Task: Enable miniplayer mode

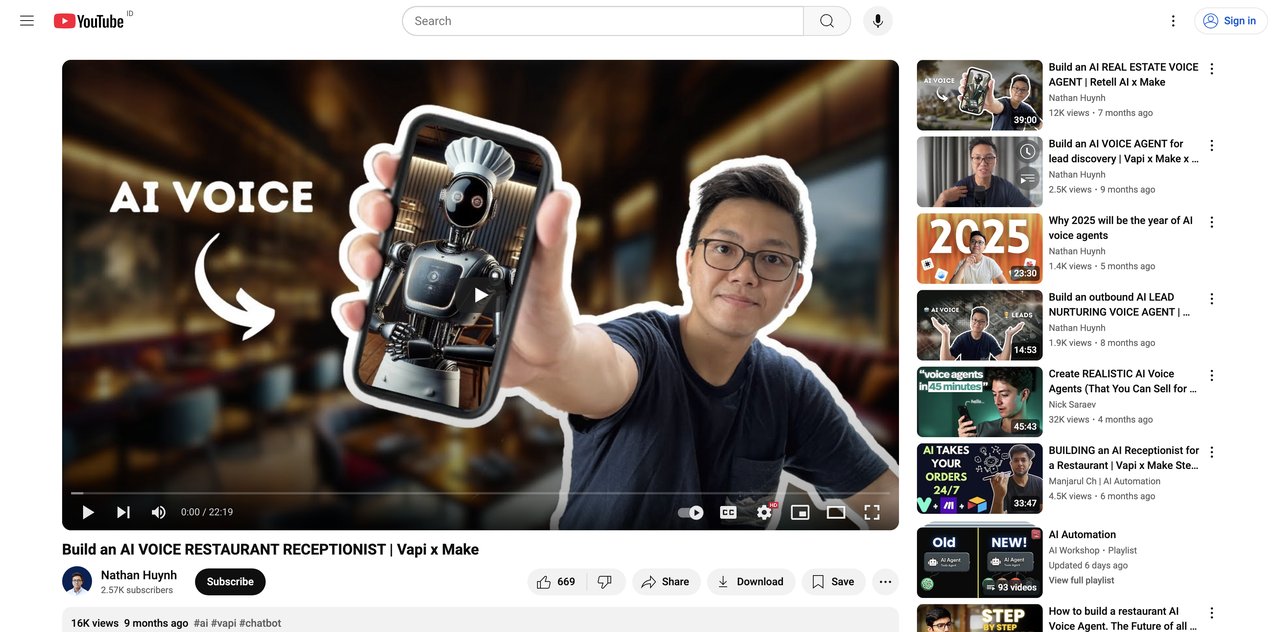Action: coord(800,512)
